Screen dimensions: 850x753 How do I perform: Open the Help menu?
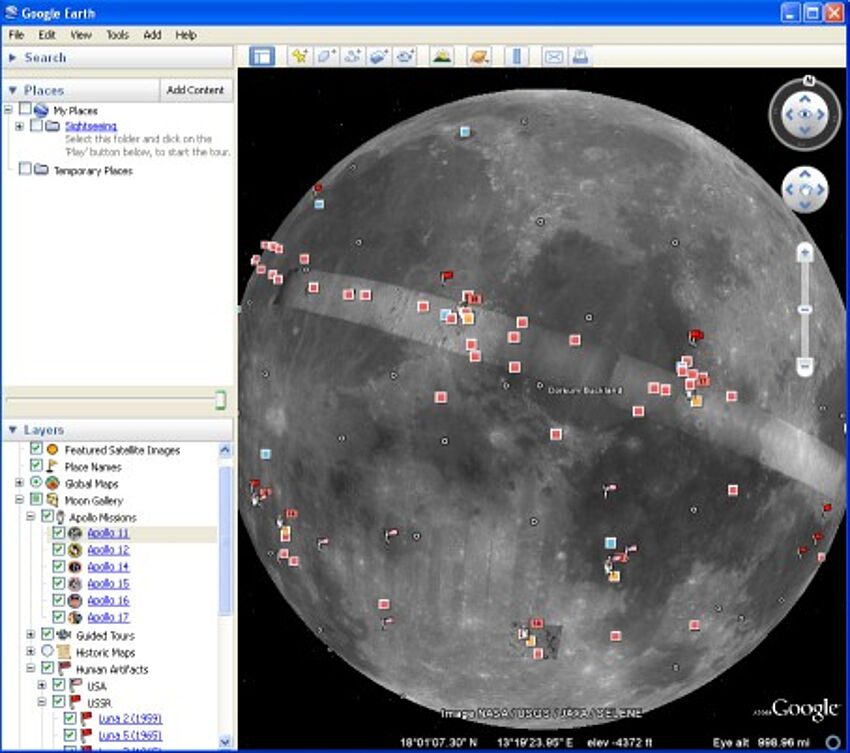(x=185, y=35)
